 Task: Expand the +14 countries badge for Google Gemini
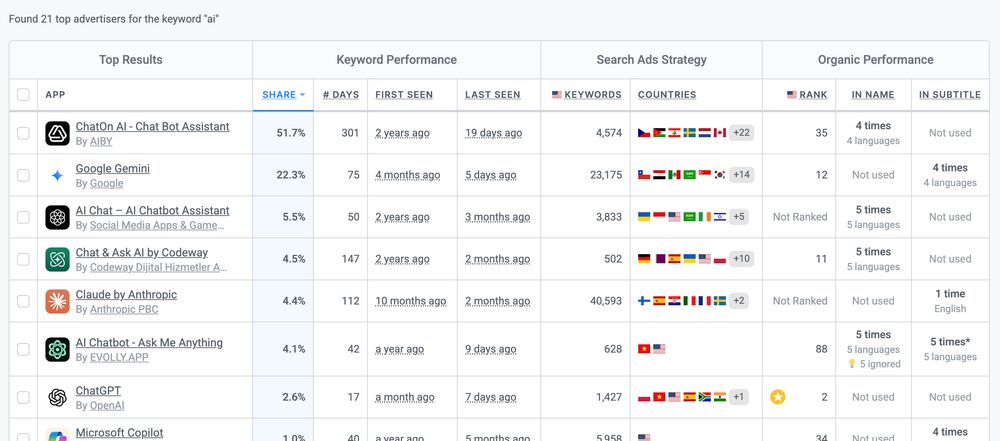point(742,175)
